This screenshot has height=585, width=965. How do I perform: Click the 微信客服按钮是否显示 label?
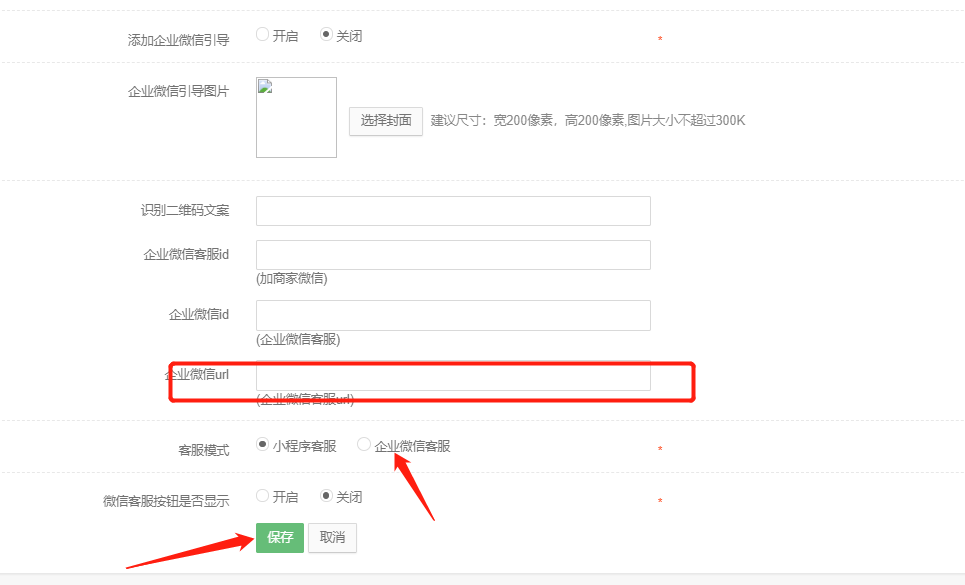point(166,501)
